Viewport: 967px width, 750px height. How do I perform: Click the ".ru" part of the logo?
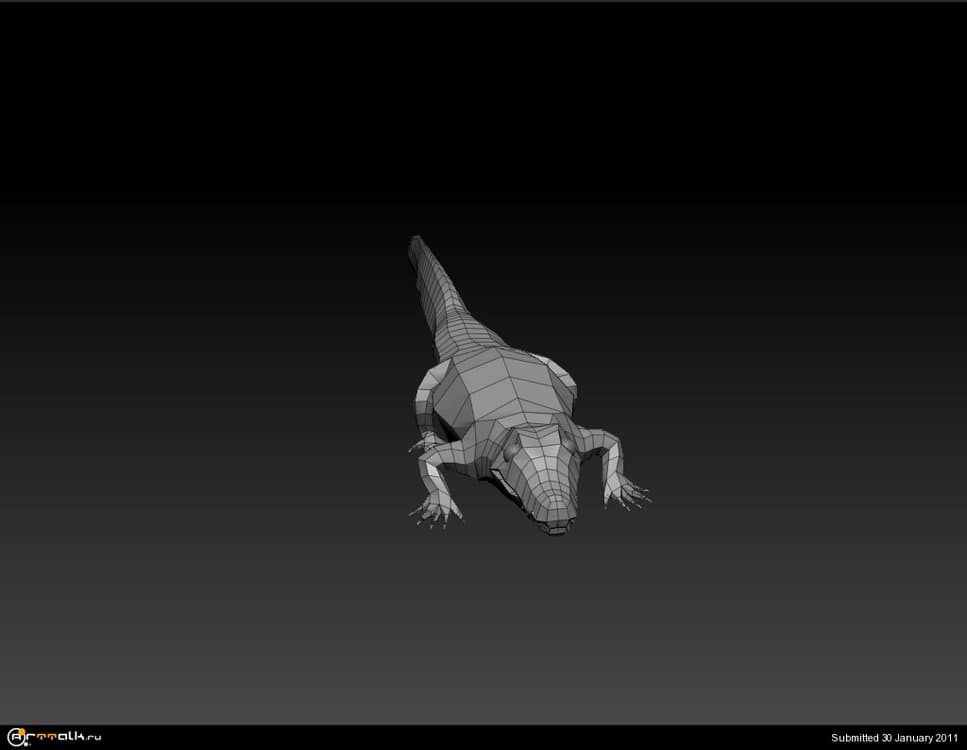point(92,738)
